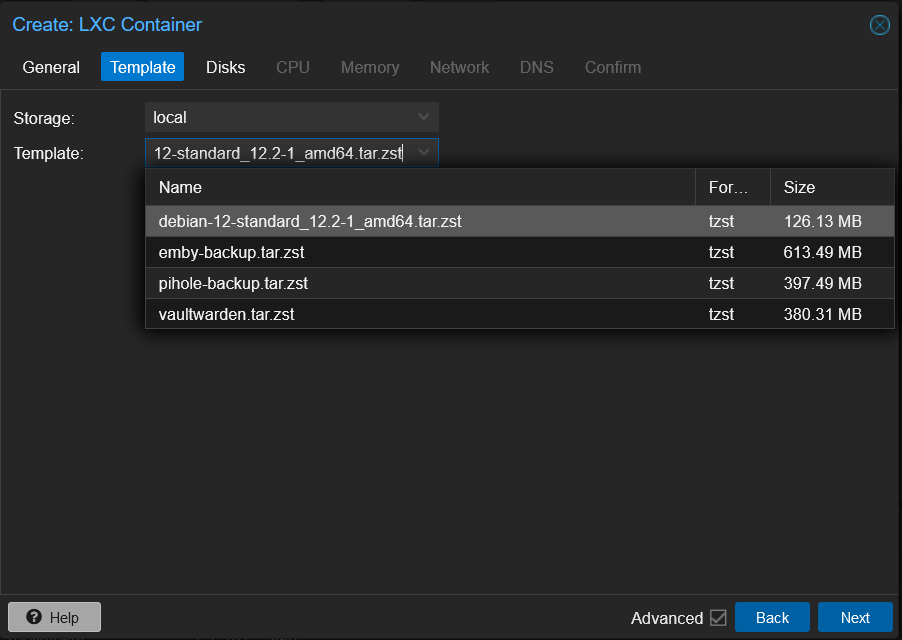Click the Next button

point(855,617)
